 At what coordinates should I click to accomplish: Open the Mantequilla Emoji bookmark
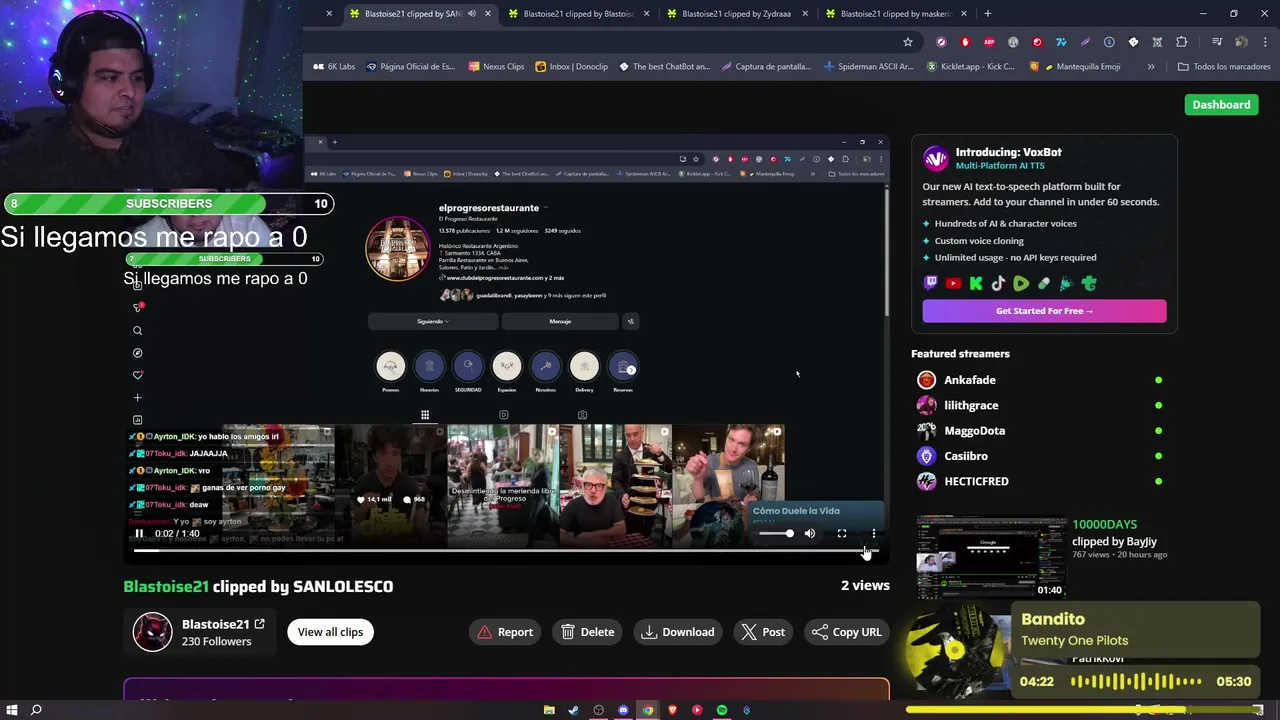pyautogui.click(x=1077, y=67)
